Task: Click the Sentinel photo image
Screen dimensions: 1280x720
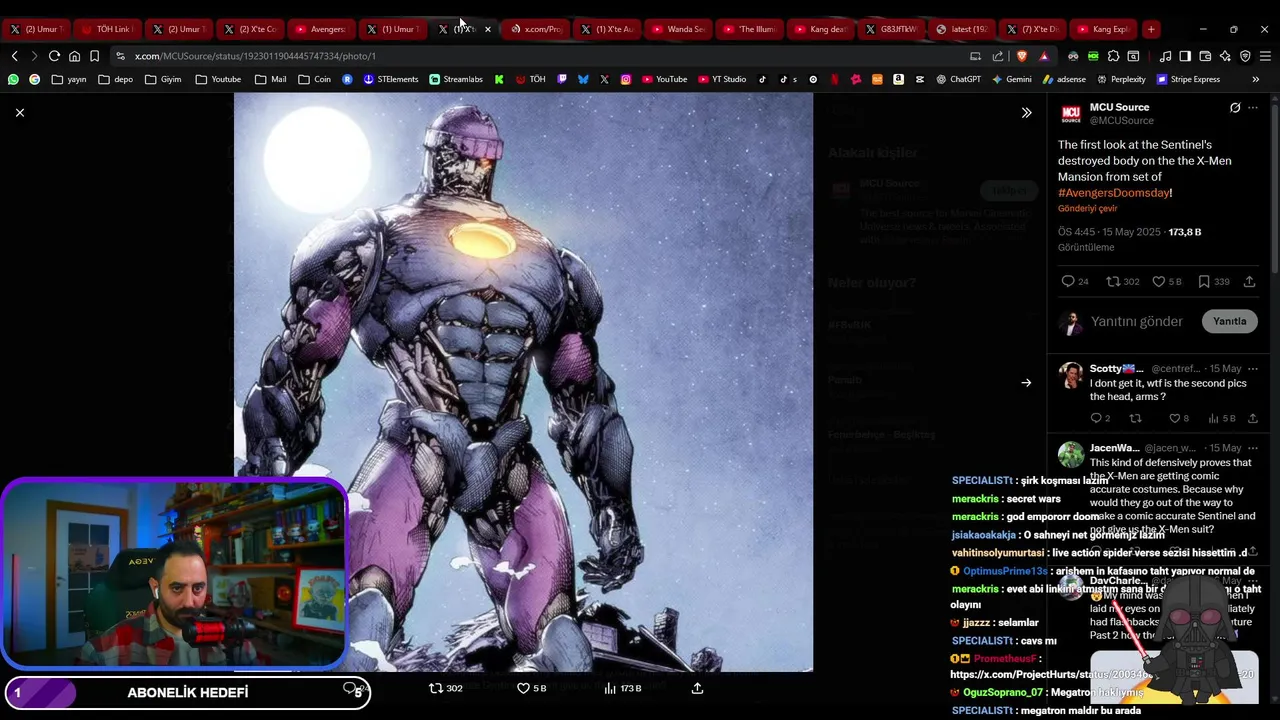Action: point(523,382)
